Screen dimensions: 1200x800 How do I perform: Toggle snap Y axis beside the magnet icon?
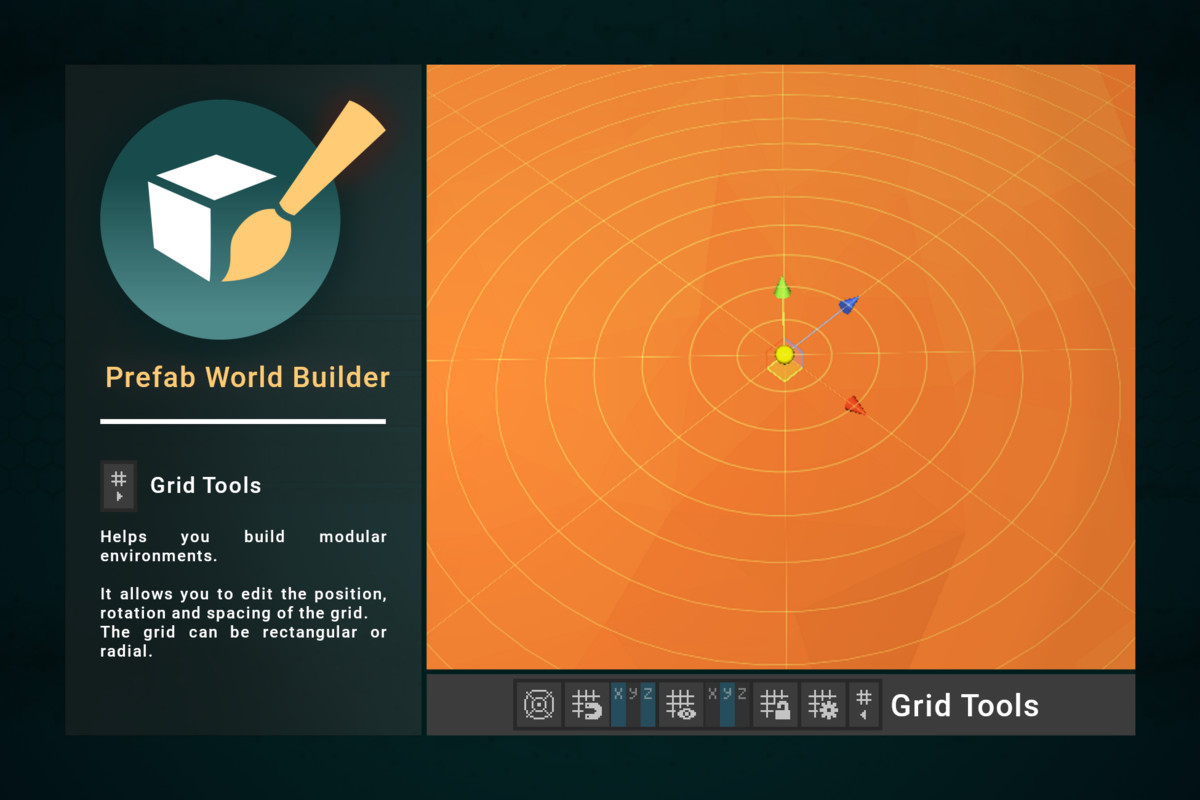633,705
